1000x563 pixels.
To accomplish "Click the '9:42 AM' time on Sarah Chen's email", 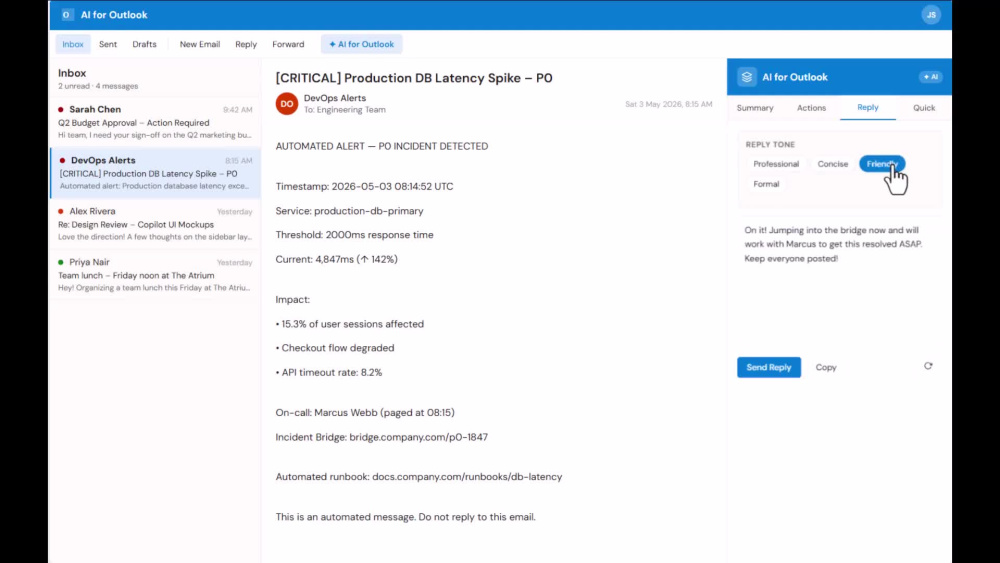I will point(238,110).
